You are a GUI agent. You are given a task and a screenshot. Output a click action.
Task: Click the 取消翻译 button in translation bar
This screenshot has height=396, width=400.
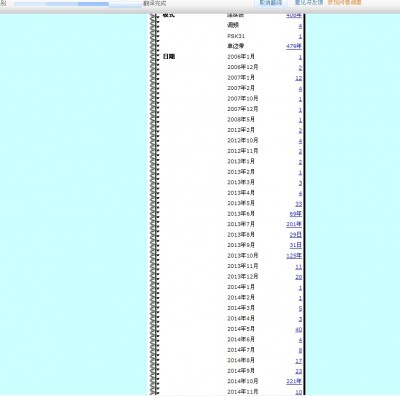[271, 3]
